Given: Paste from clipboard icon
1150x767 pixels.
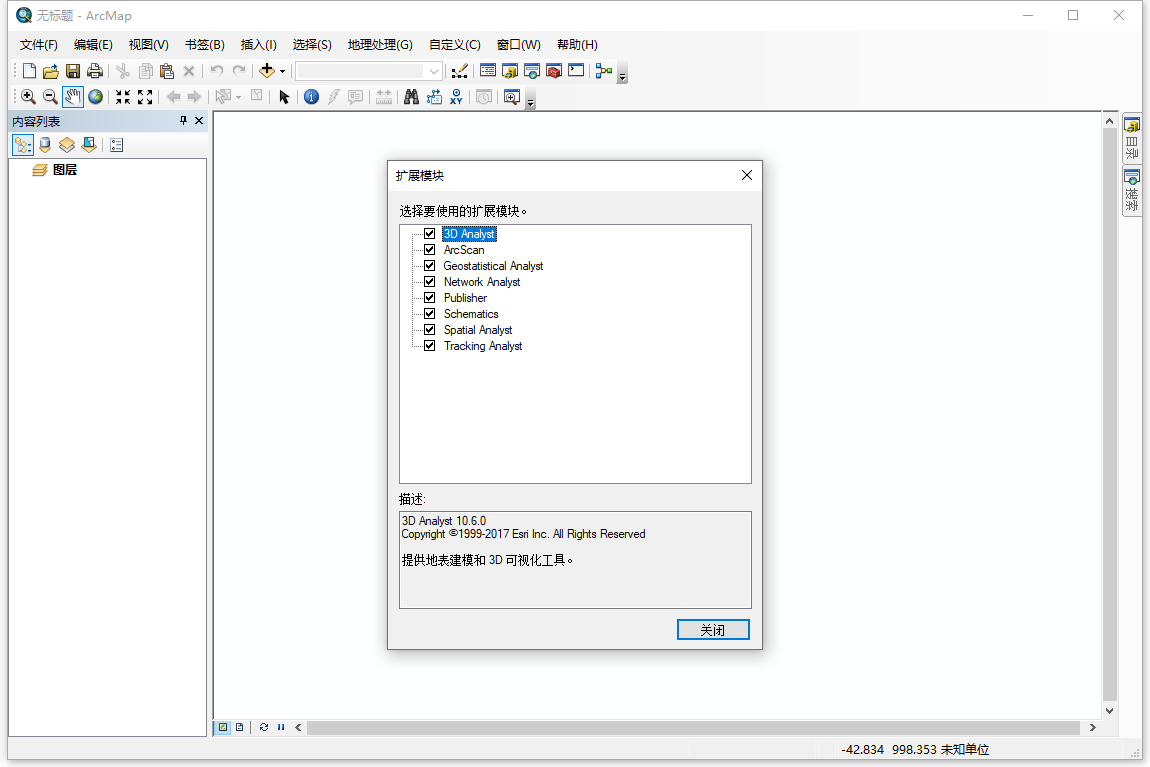Looking at the screenshot, I should point(167,71).
